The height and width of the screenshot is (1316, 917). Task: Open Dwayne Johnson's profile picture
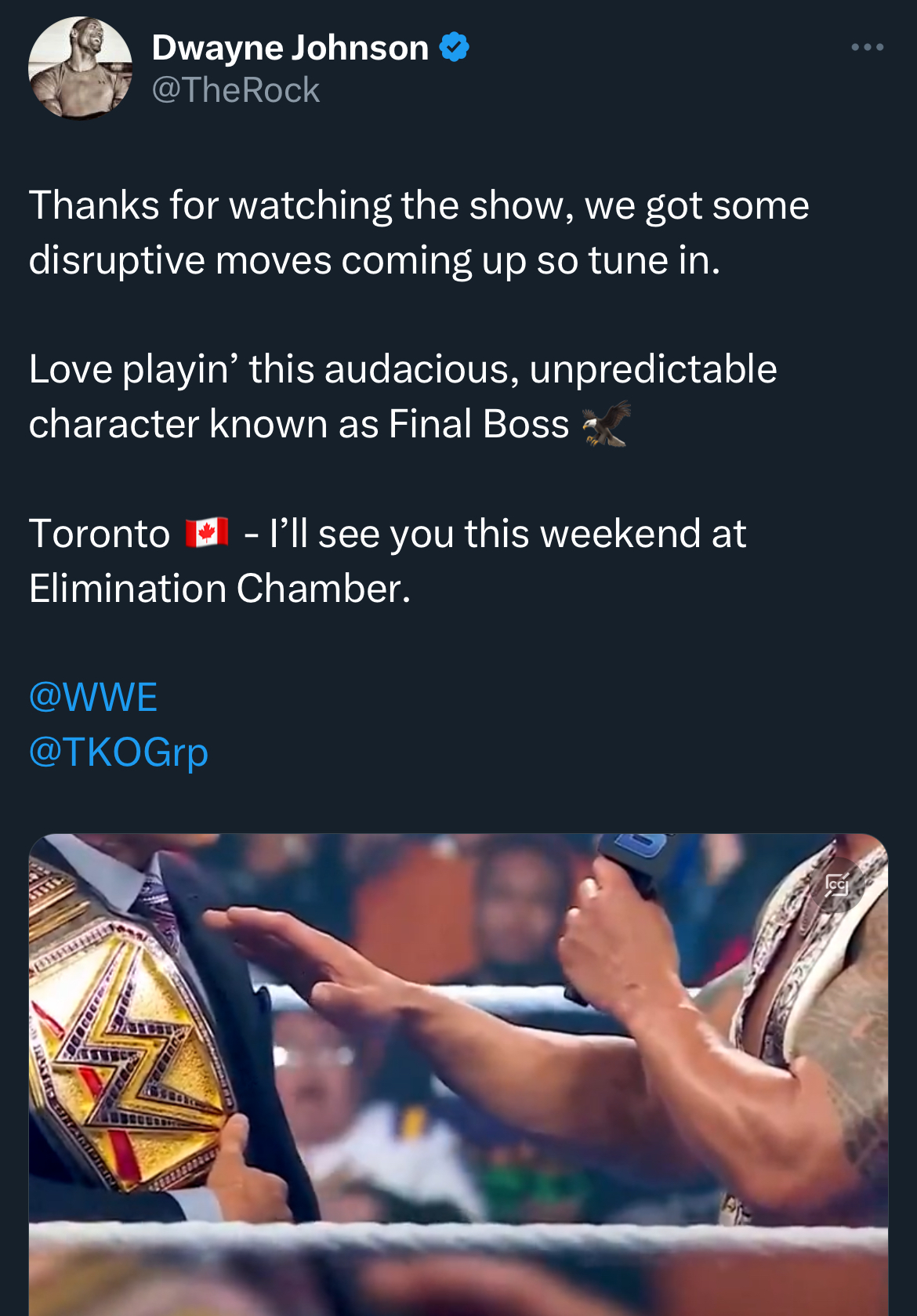pos(80,68)
